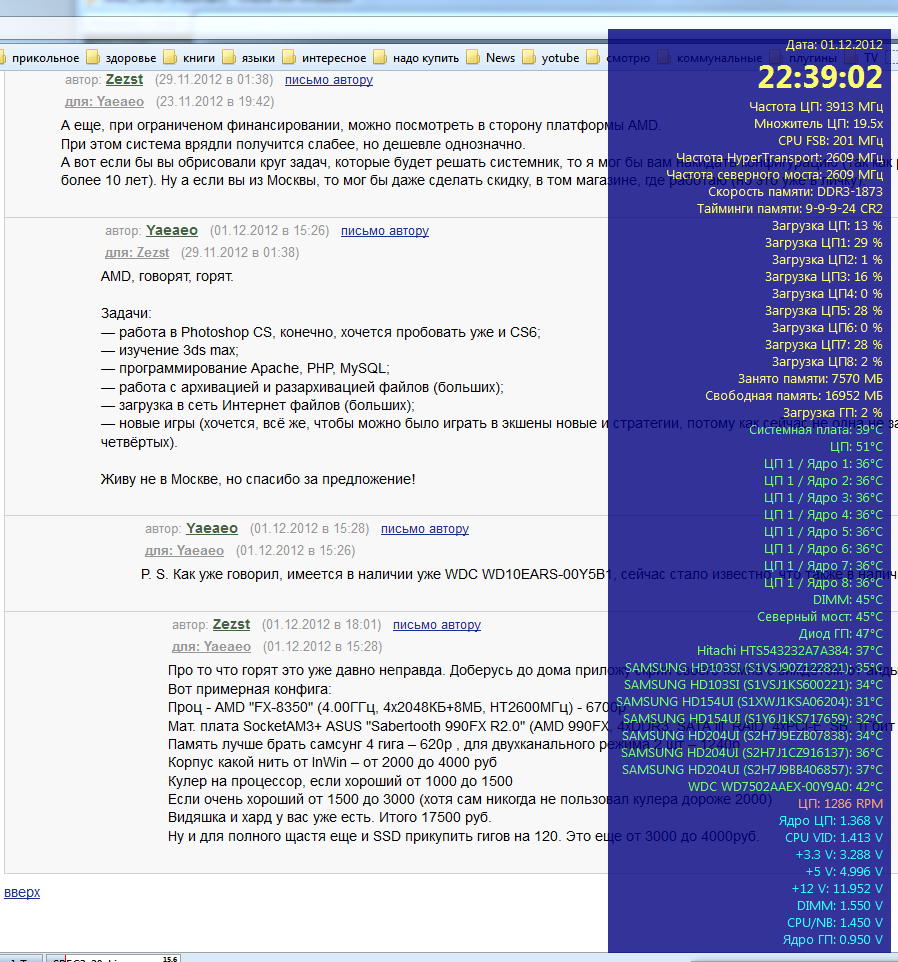Open the здоровье bookmark folder
This screenshot has width=898, height=962.
(x=122, y=58)
